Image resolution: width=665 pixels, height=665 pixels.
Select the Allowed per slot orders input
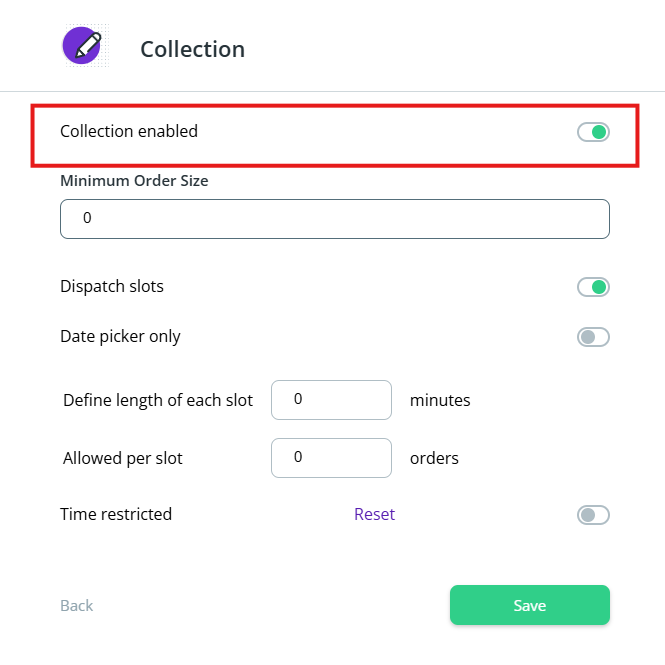331,458
